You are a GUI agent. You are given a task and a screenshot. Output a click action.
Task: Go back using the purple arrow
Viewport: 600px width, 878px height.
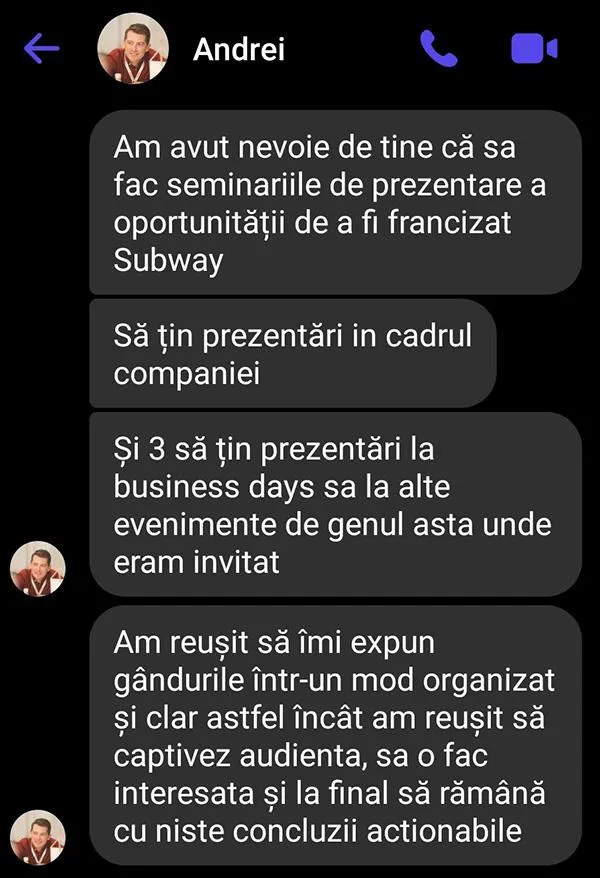(x=42, y=48)
